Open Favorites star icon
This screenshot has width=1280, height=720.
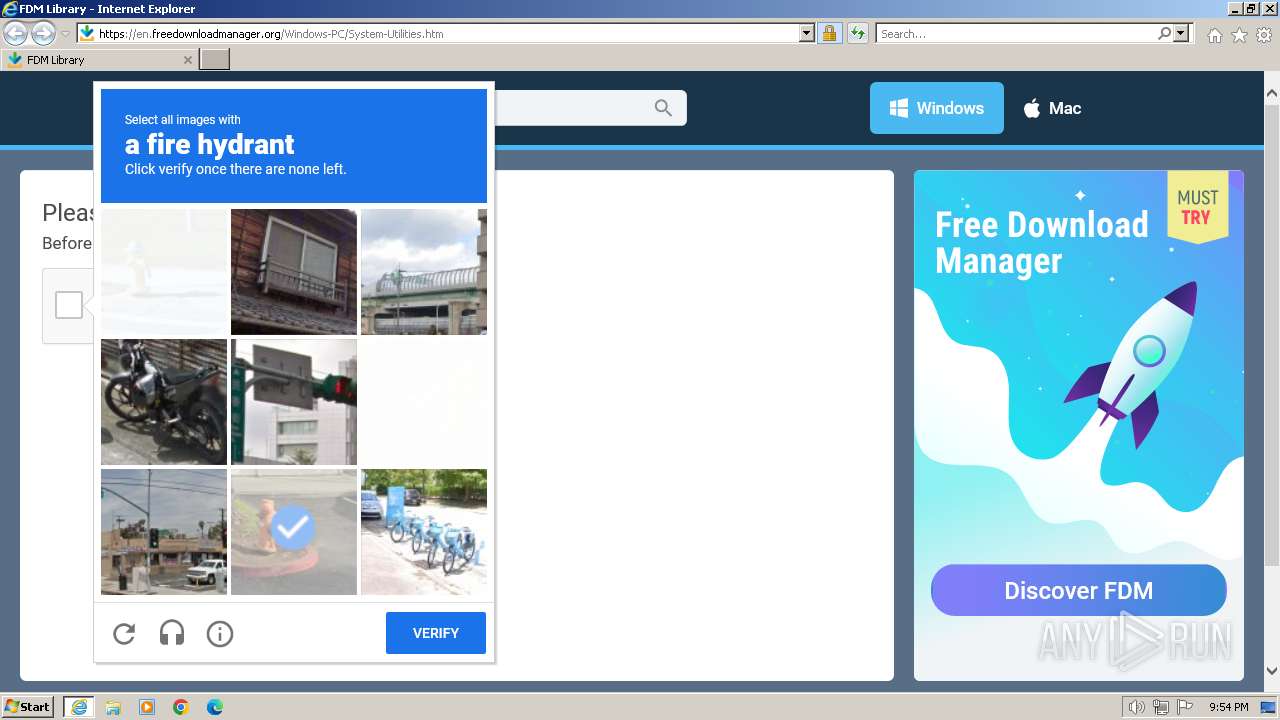pyautogui.click(x=1239, y=35)
